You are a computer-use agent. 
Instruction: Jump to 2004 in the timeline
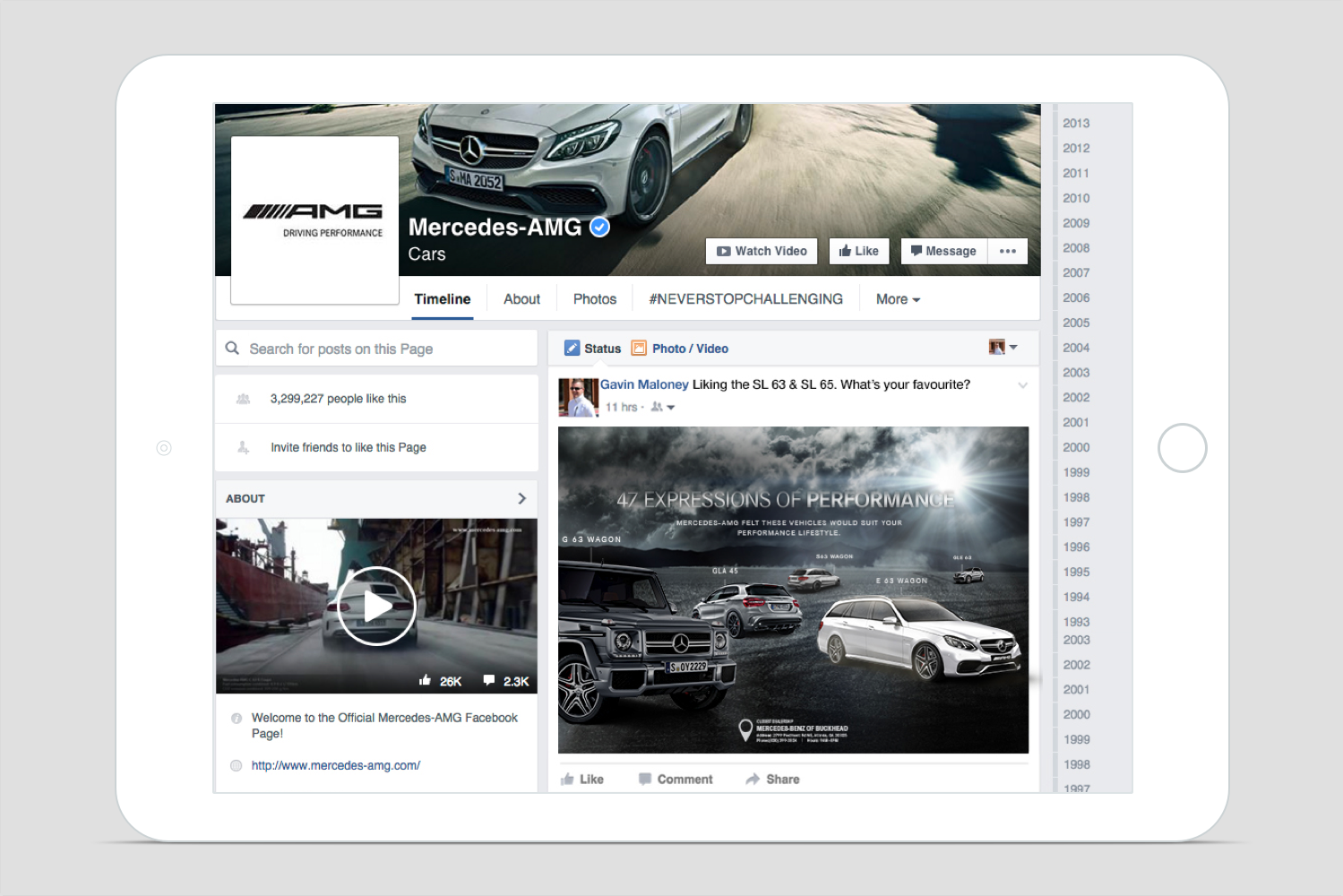tap(1076, 348)
